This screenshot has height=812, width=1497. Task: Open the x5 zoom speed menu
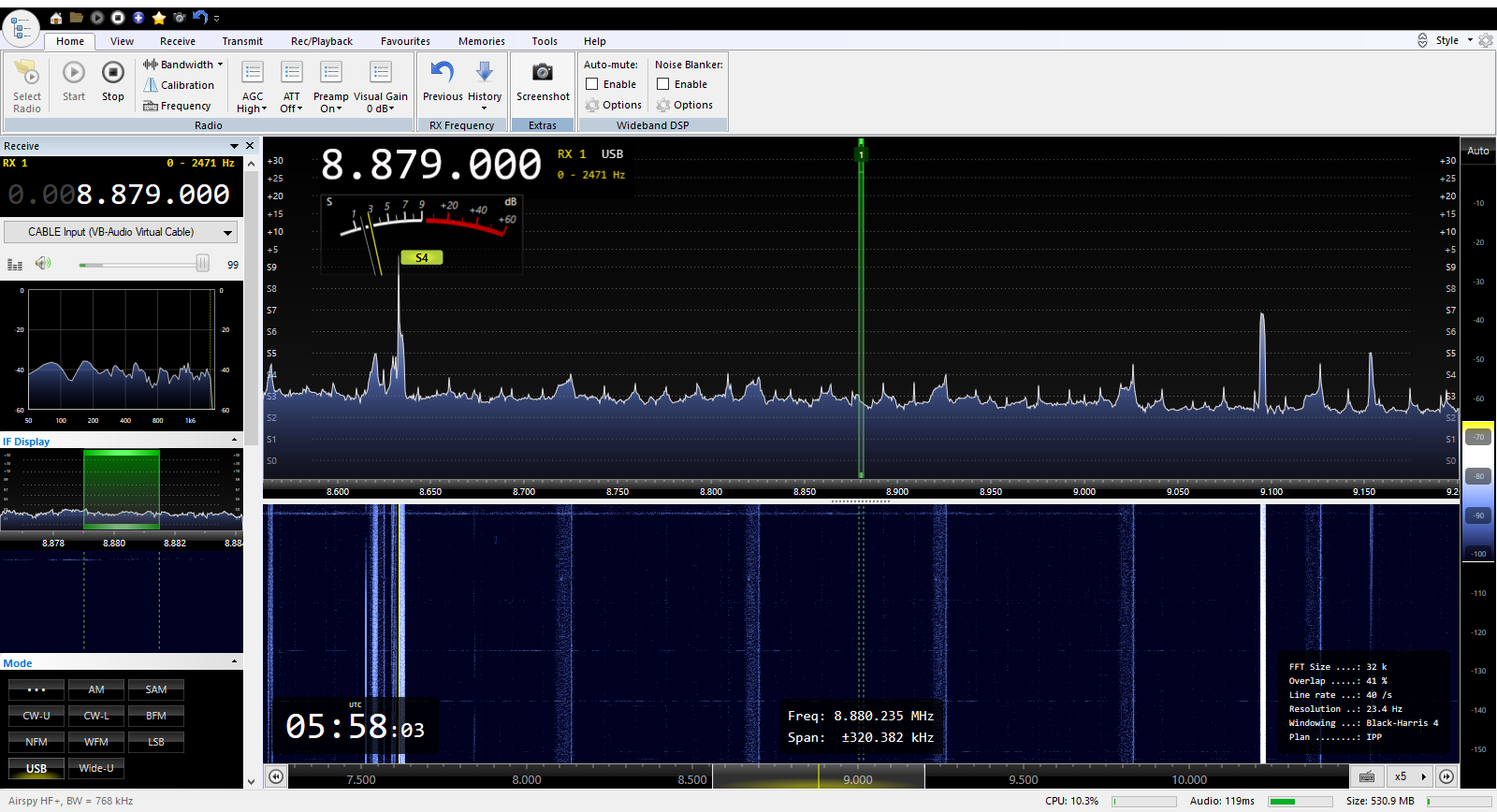pos(1411,776)
